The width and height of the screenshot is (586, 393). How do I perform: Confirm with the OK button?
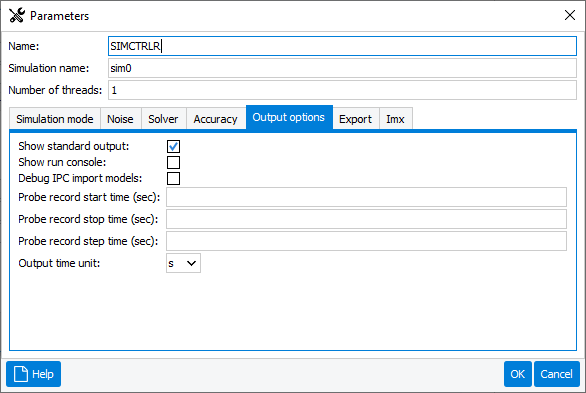pos(518,374)
